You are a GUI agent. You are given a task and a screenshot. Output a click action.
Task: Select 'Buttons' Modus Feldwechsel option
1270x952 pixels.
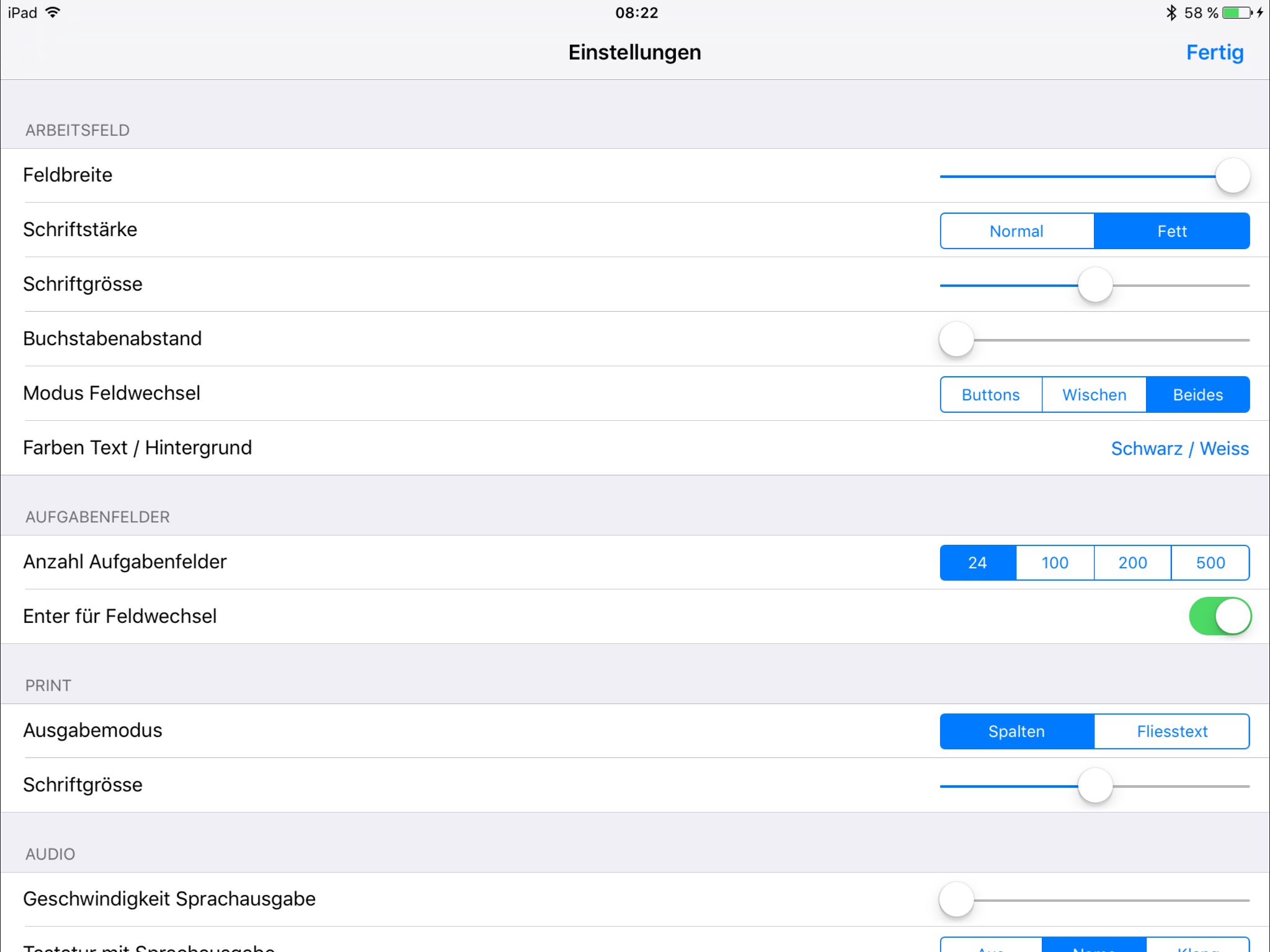pos(990,394)
